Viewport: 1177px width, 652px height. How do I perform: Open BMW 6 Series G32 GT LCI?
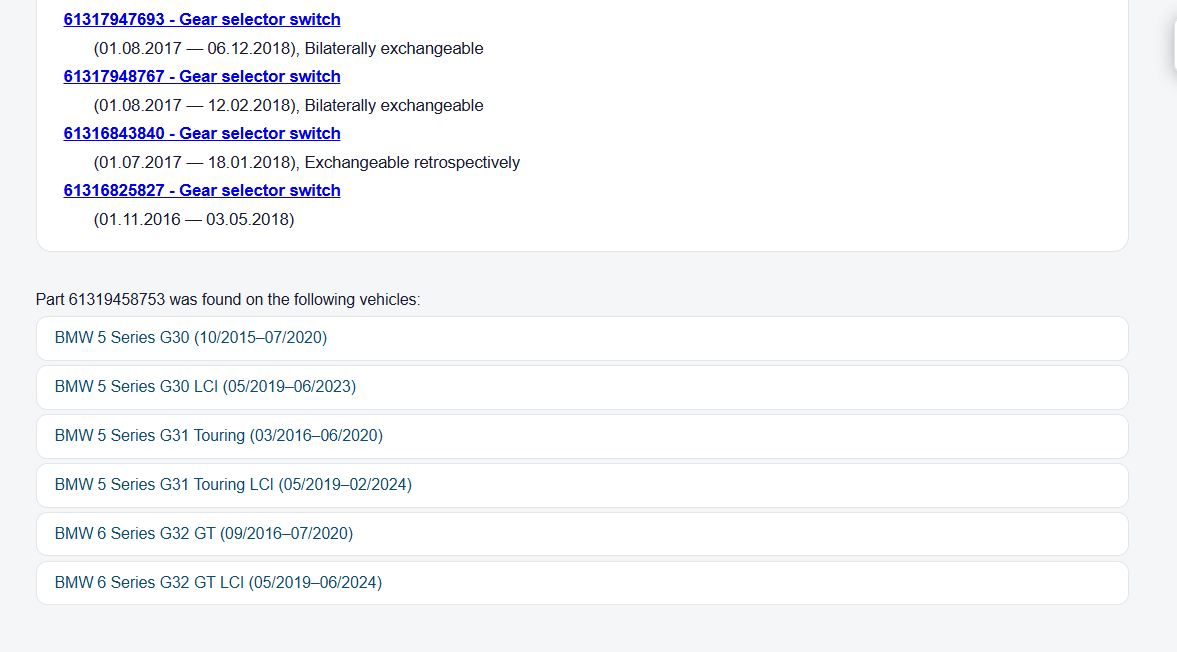(x=582, y=583)
